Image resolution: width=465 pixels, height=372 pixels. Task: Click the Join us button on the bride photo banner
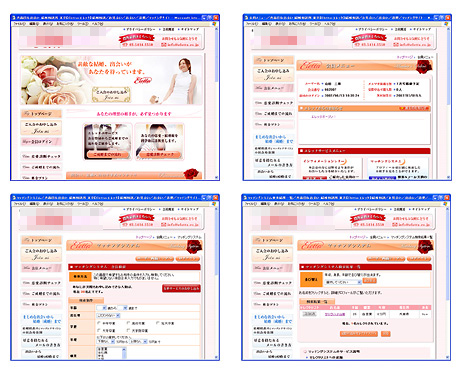click(x=111, y=95)
